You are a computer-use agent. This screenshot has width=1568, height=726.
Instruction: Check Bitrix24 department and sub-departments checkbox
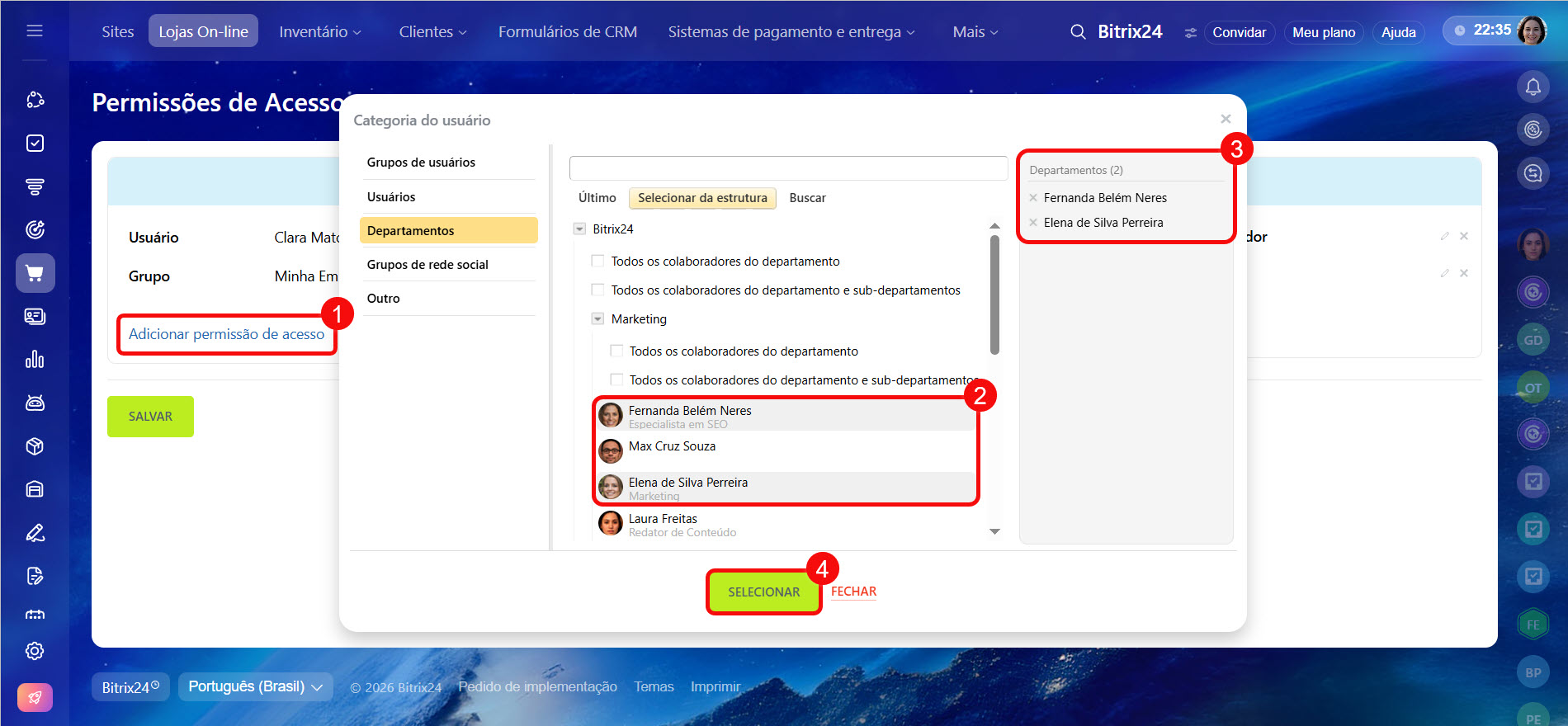598,290
